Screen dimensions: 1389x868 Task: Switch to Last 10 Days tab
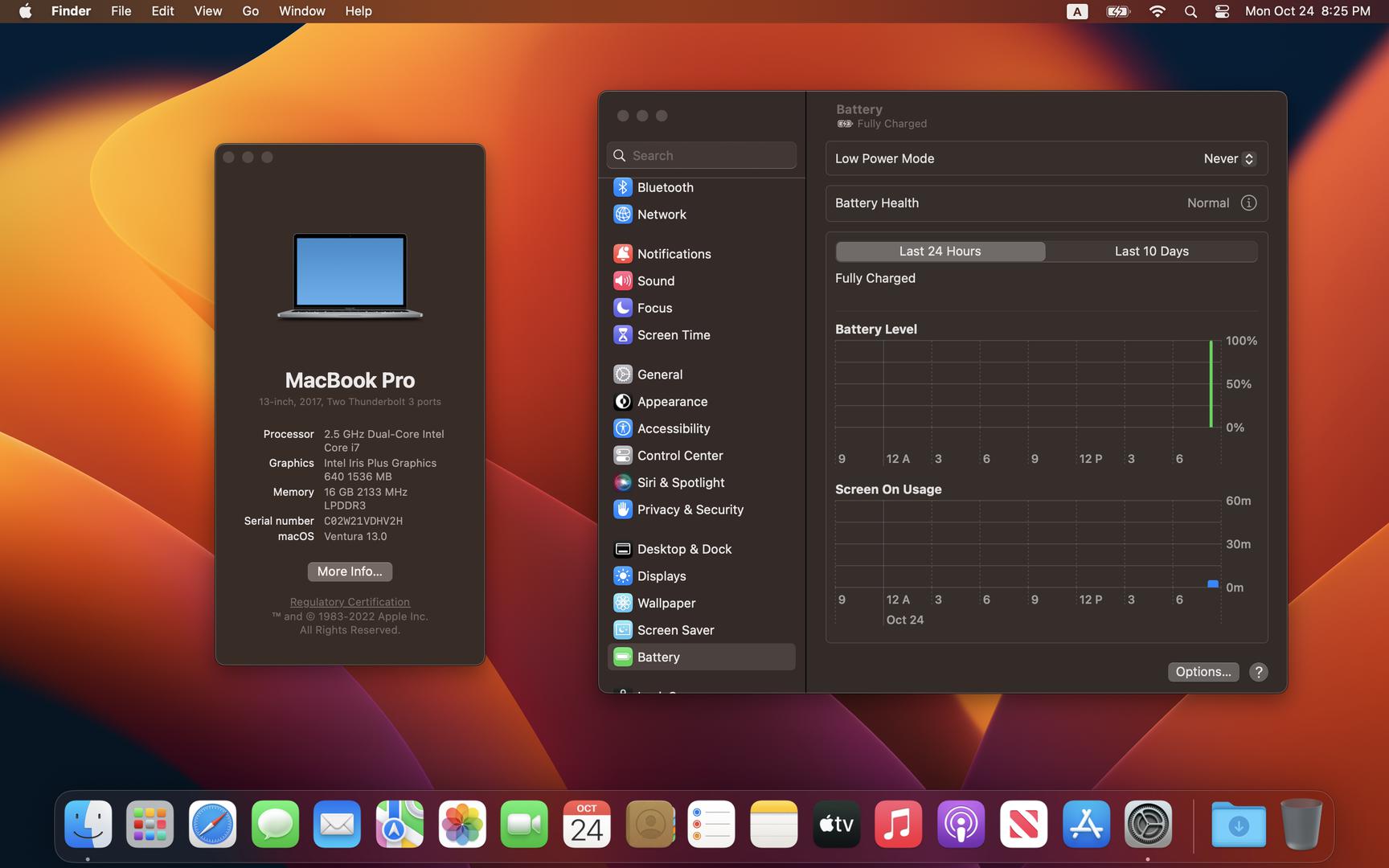(1152, 252)
